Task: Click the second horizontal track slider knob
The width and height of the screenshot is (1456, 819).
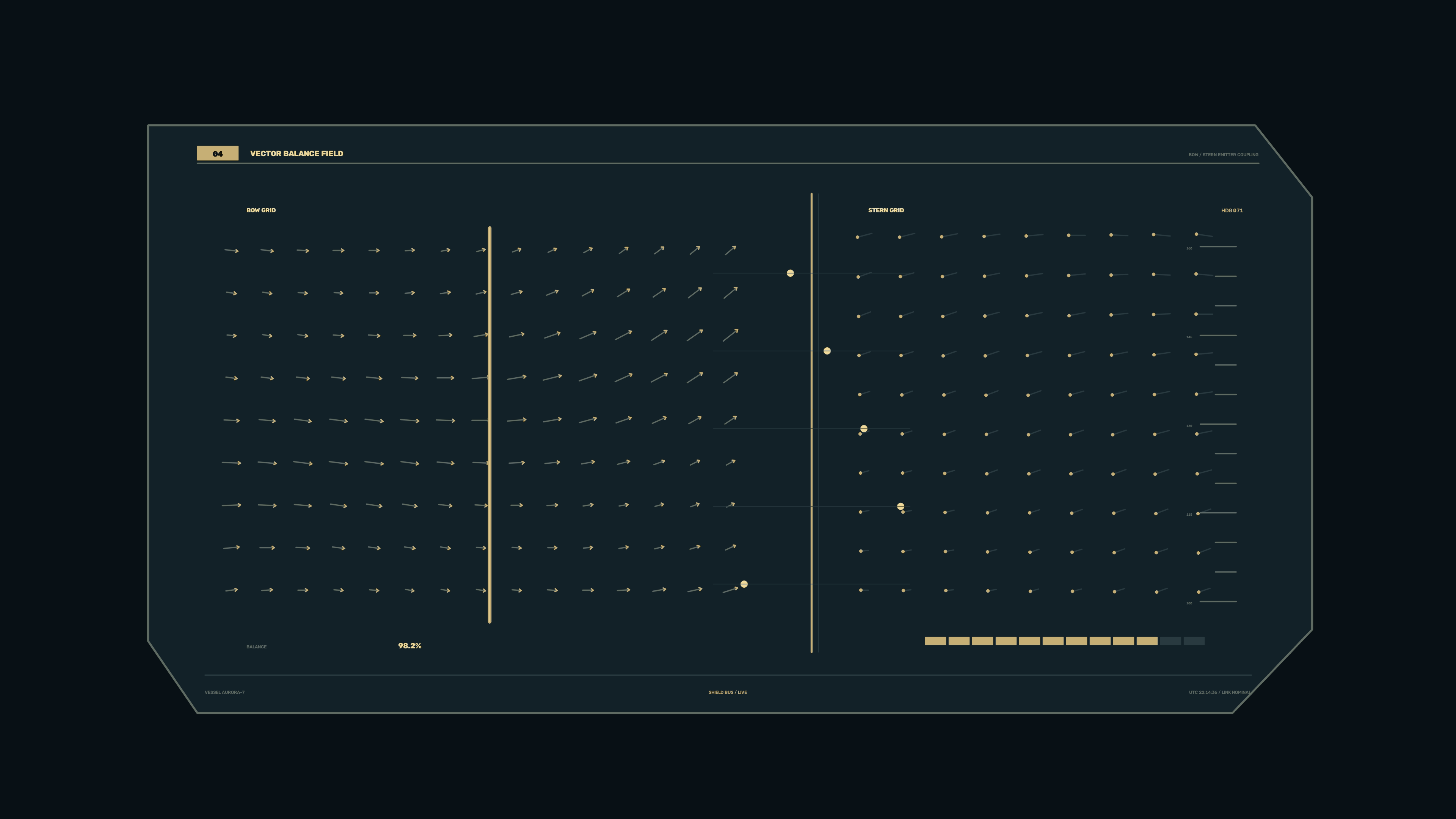Action: (x=827, y=351)
